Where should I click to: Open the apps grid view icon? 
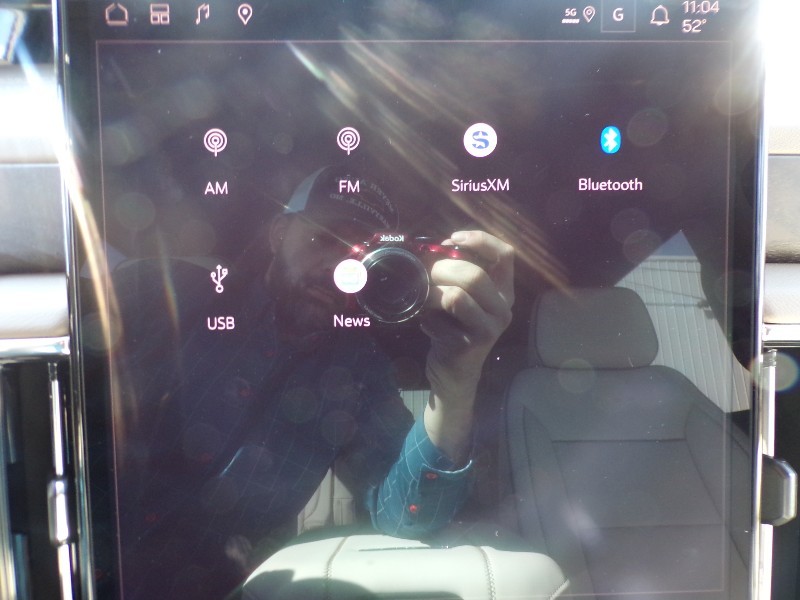point(160,14)
